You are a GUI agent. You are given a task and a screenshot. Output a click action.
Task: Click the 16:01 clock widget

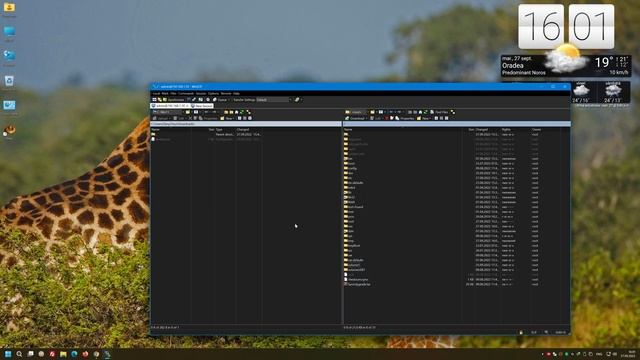[566, 27]
